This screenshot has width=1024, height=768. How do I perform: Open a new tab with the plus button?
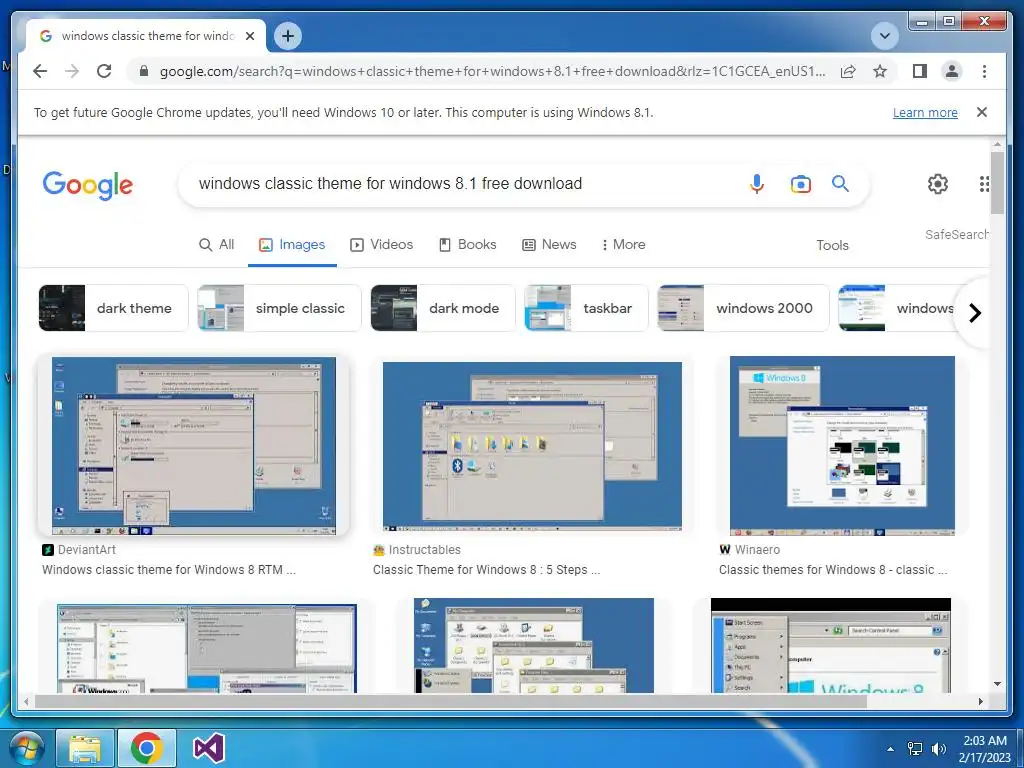click(x=288, y=36)
